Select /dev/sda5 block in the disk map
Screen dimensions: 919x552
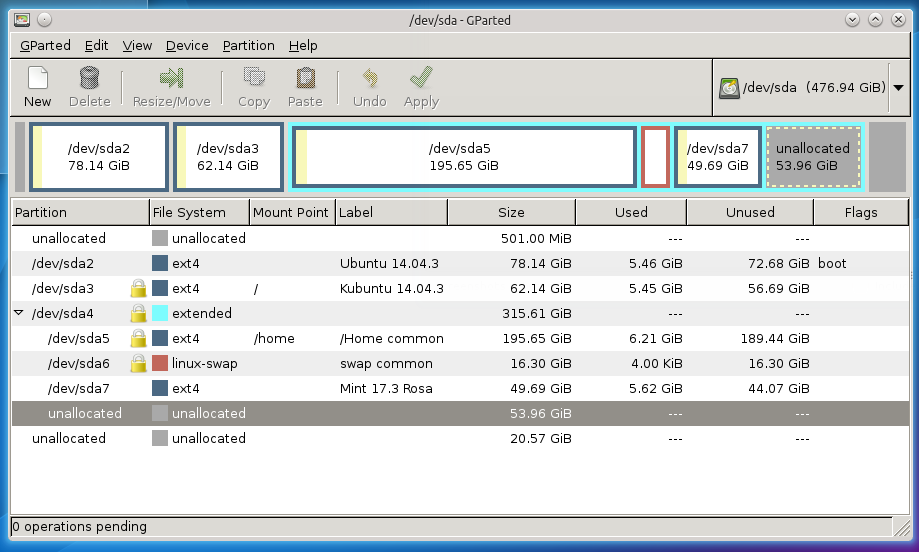click(464, 157)
